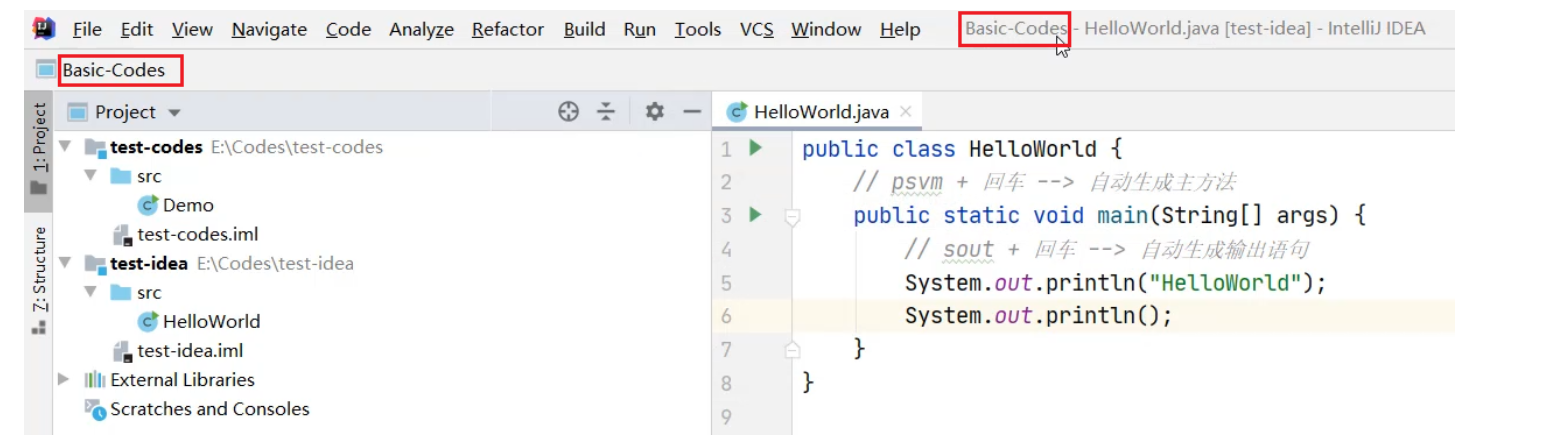Click the sout comment on line 4

pos(1106,249)
